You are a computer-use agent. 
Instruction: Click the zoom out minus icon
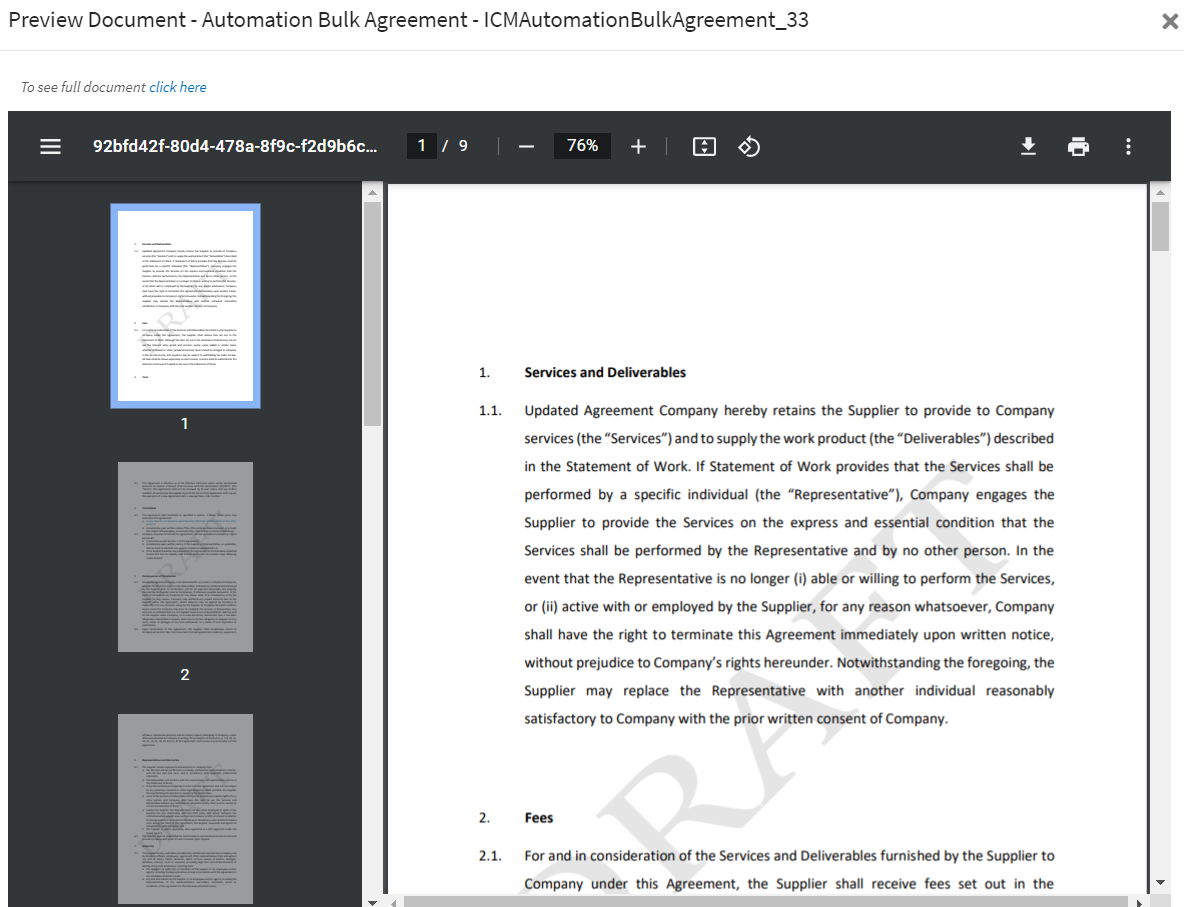tap(527, 147)
